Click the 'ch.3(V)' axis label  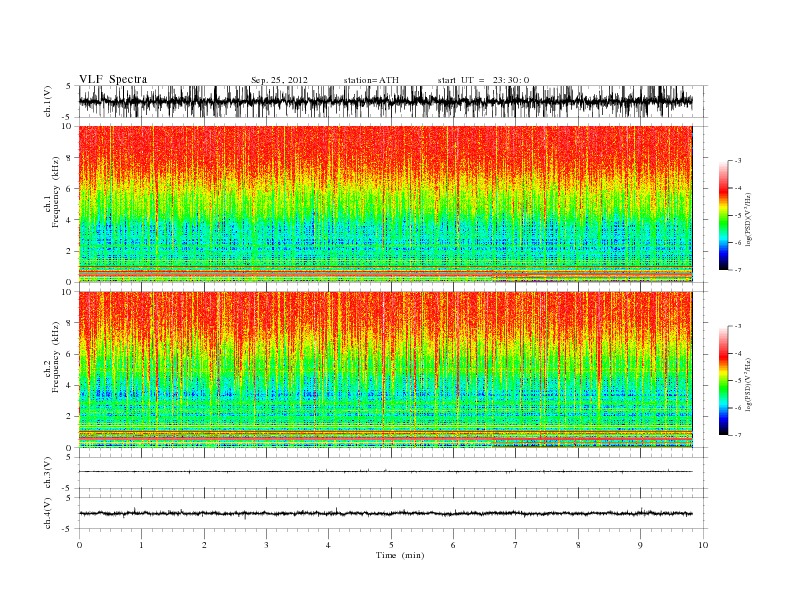coord(48,473)
